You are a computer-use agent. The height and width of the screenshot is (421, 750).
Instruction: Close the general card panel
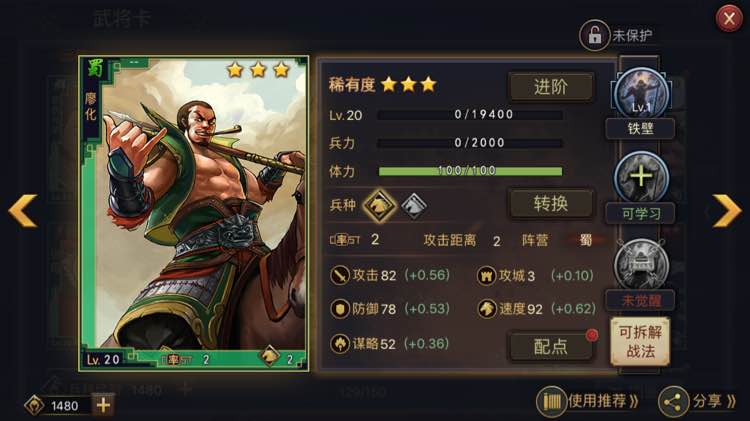tap(729, 19)
